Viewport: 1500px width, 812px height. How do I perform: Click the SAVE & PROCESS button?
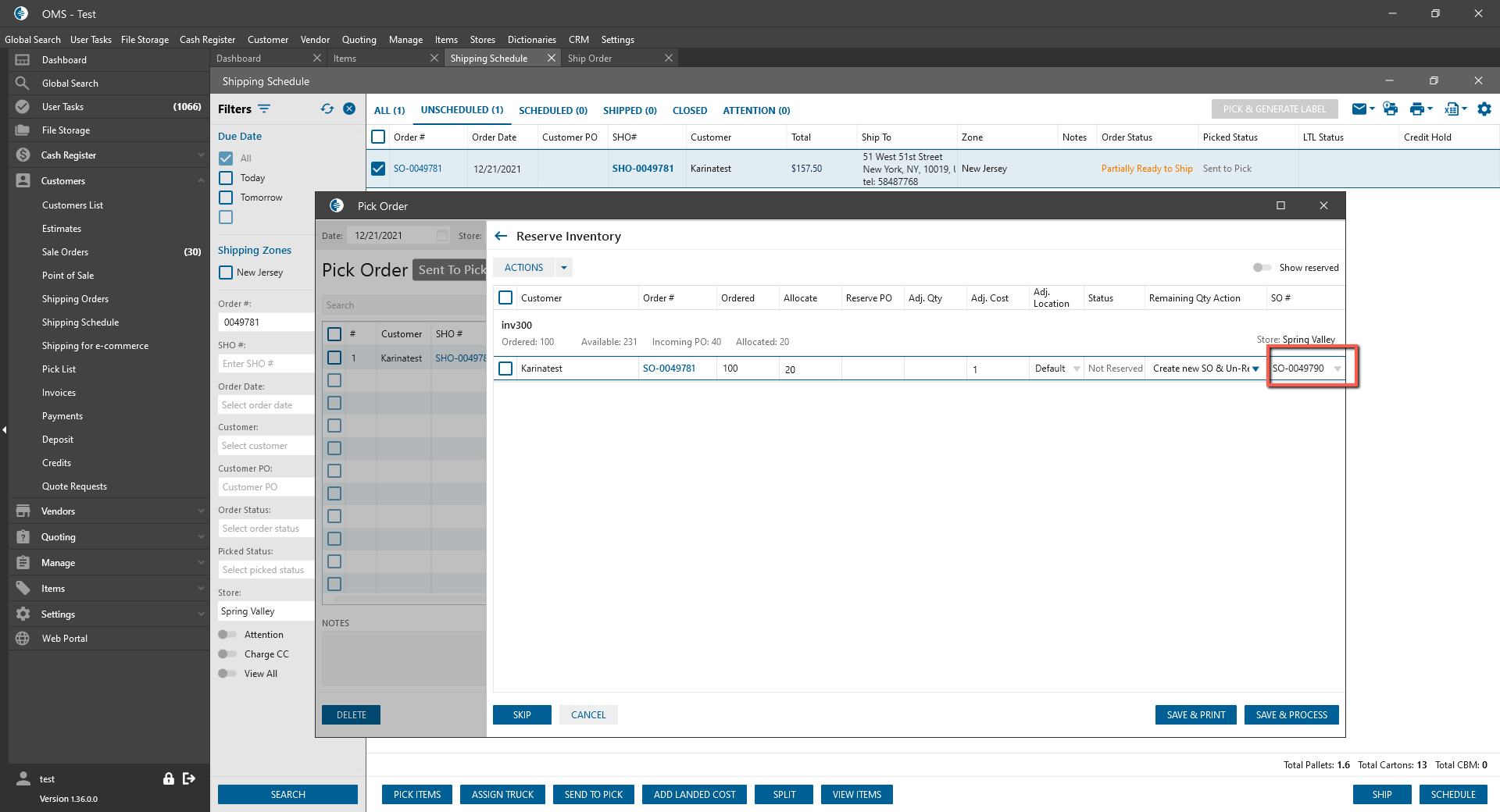[x=1291, y=715]
